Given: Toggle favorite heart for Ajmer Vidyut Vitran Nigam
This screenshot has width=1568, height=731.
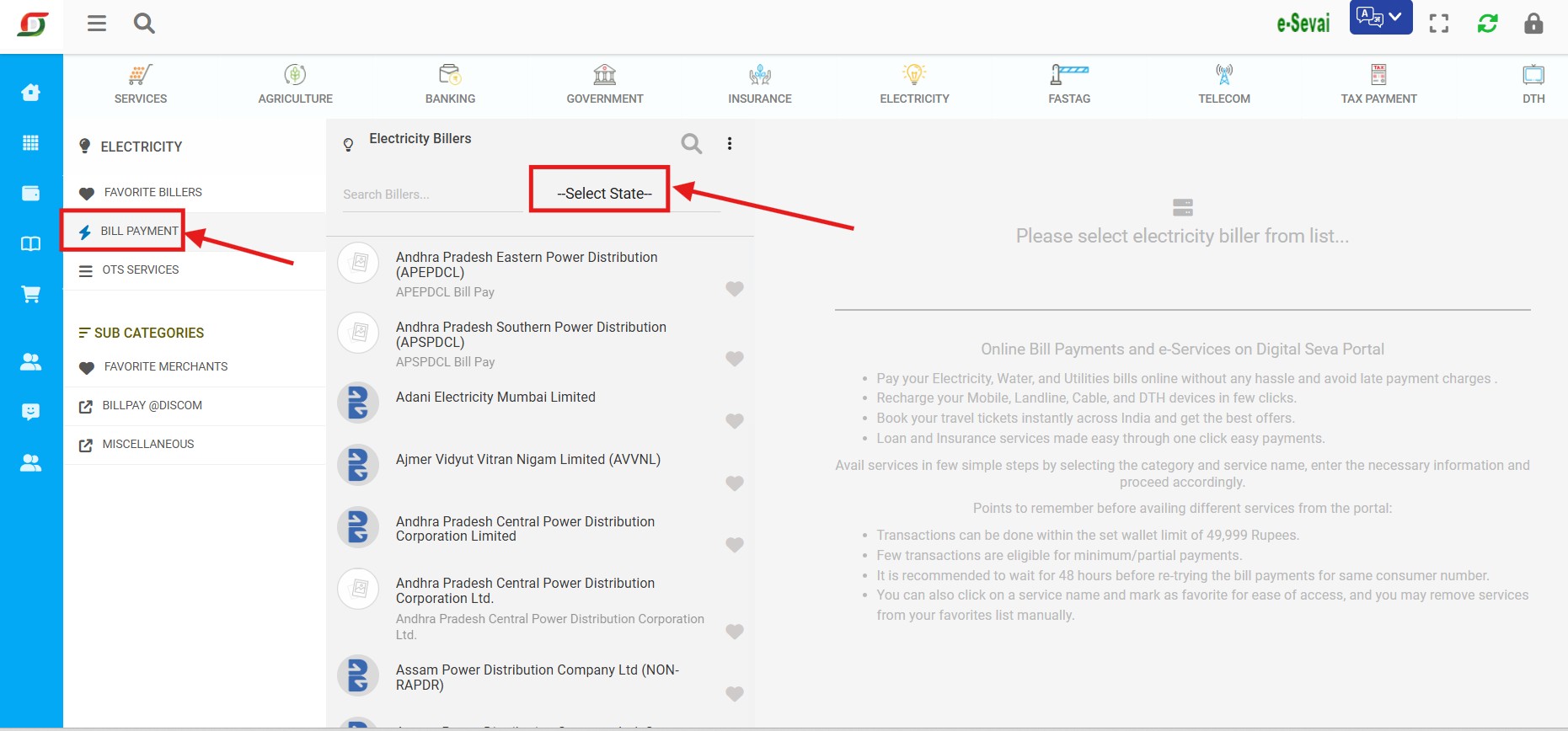Looking at the screenshot, I should click(x=735, y=483).
